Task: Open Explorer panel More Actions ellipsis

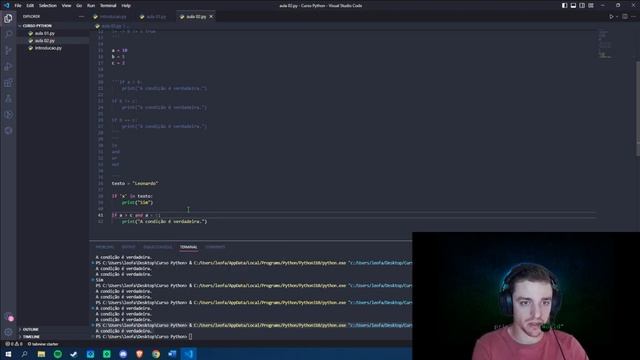Action: tap(81, 17)
